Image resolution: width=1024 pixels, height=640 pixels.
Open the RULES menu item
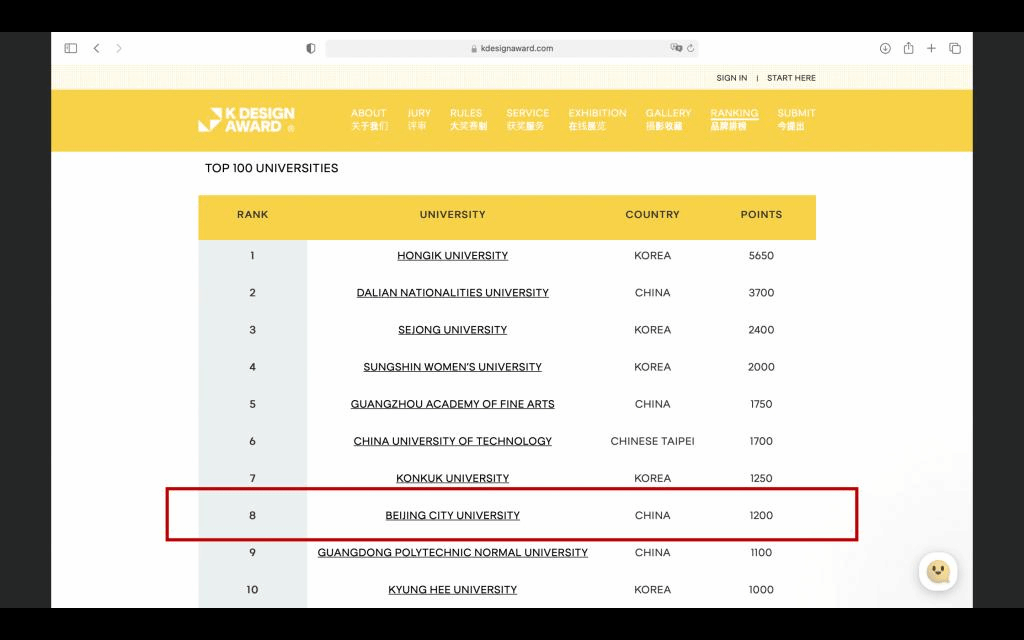tap(468, 120)
